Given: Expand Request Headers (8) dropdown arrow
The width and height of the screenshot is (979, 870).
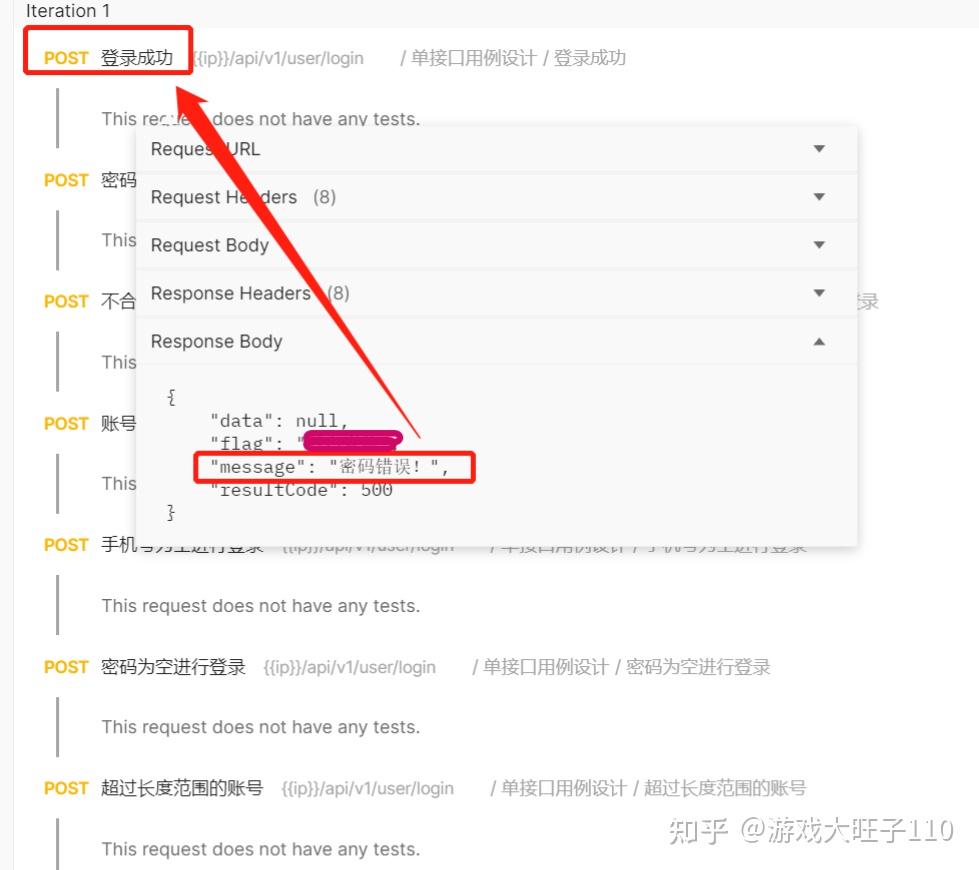Looking at the screenshot, I should [819, 197].
